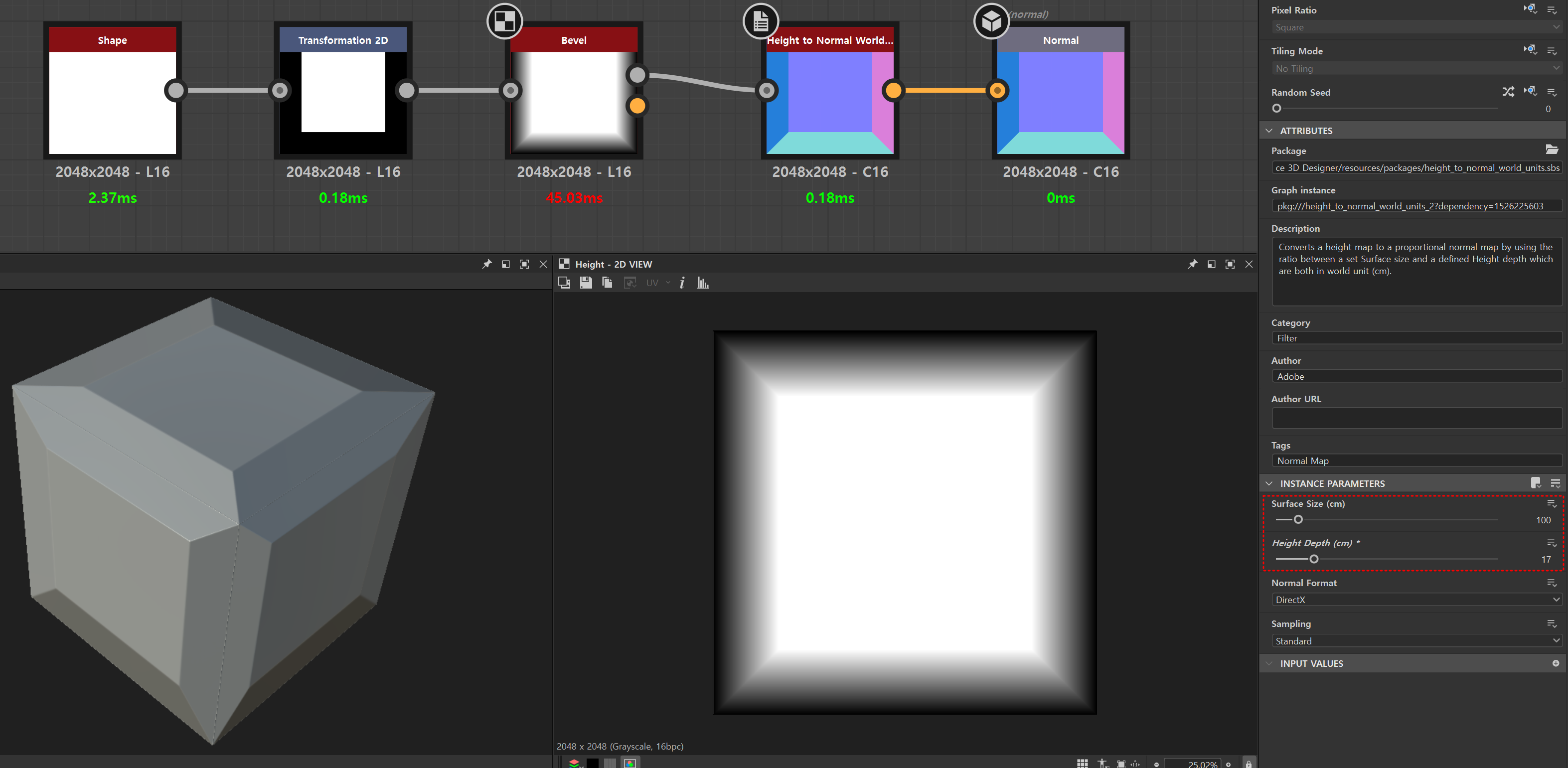The image size is (1568, 768).
Task: Add a new INPUT VALUES entry
Action: (x=1555, y=663)
